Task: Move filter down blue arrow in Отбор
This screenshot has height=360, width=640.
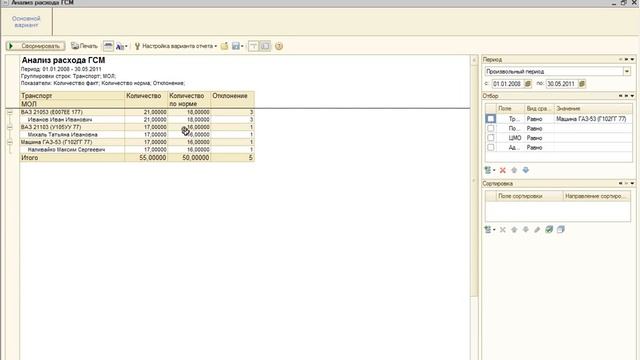Action: click(526, 170)
